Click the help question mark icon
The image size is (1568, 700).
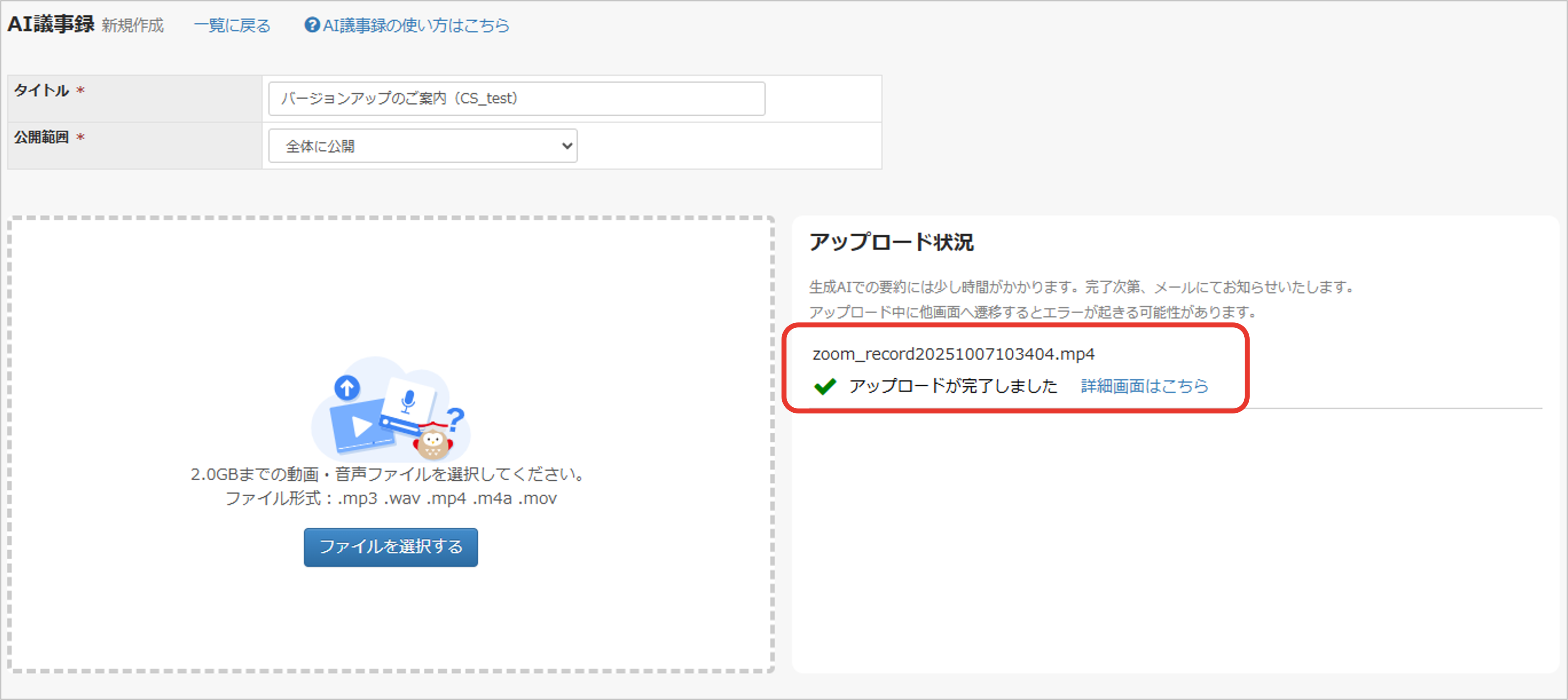click(x=312, y=25)
